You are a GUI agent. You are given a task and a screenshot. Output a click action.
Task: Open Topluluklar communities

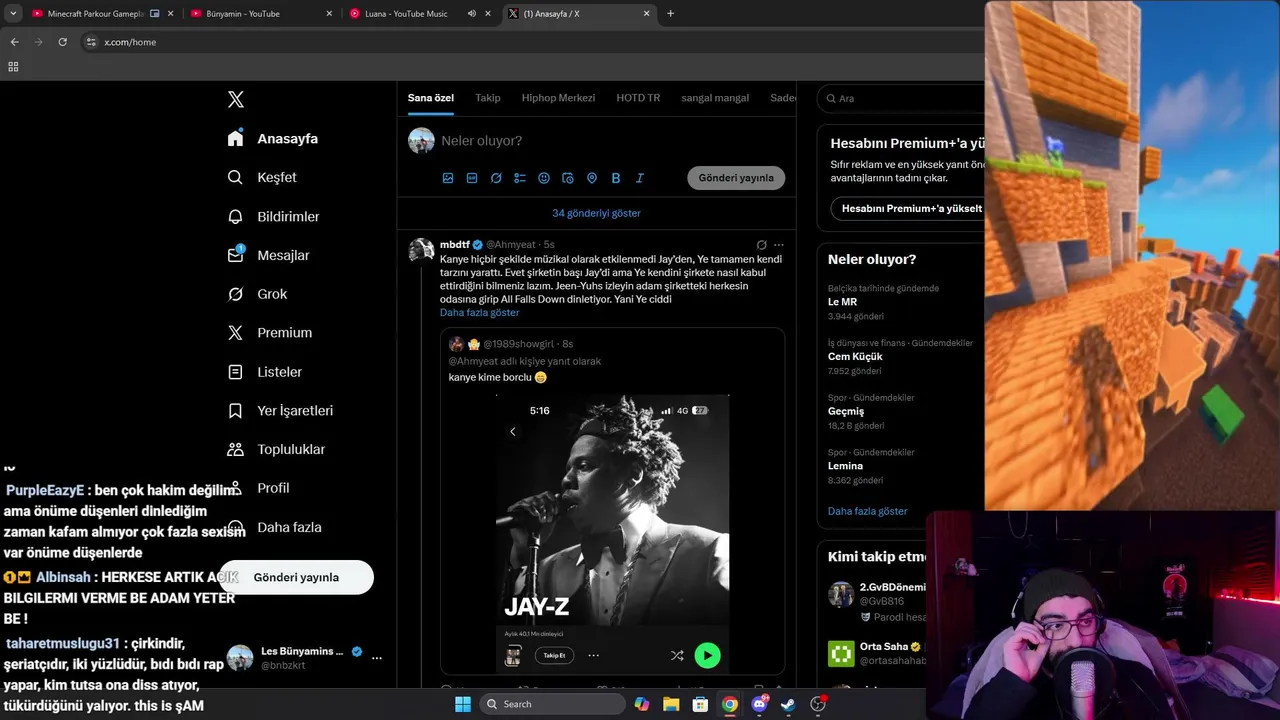pos(276,449)
